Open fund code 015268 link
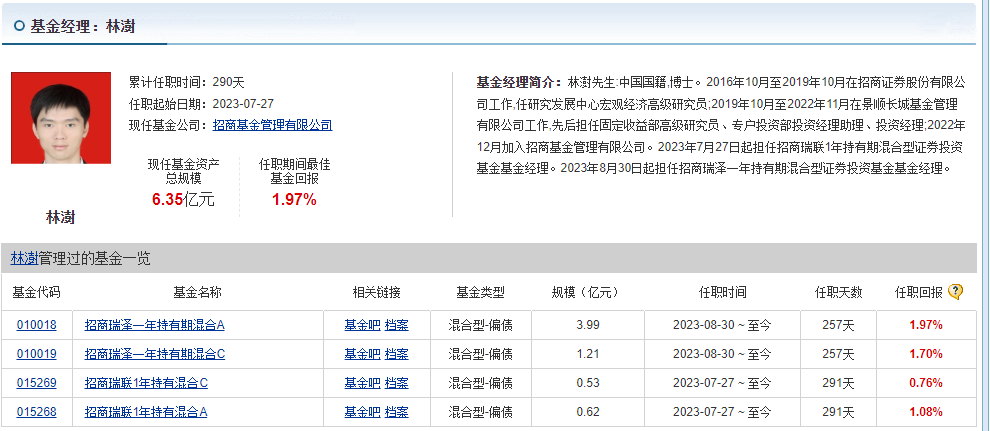Screen dimensions: 990x431 click(x=36, y=412)
